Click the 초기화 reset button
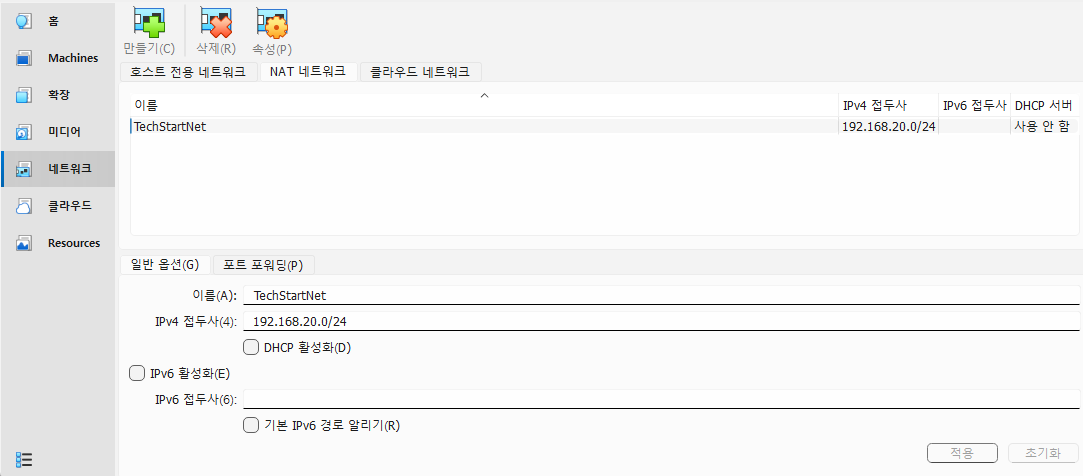 pos(1043,453)
